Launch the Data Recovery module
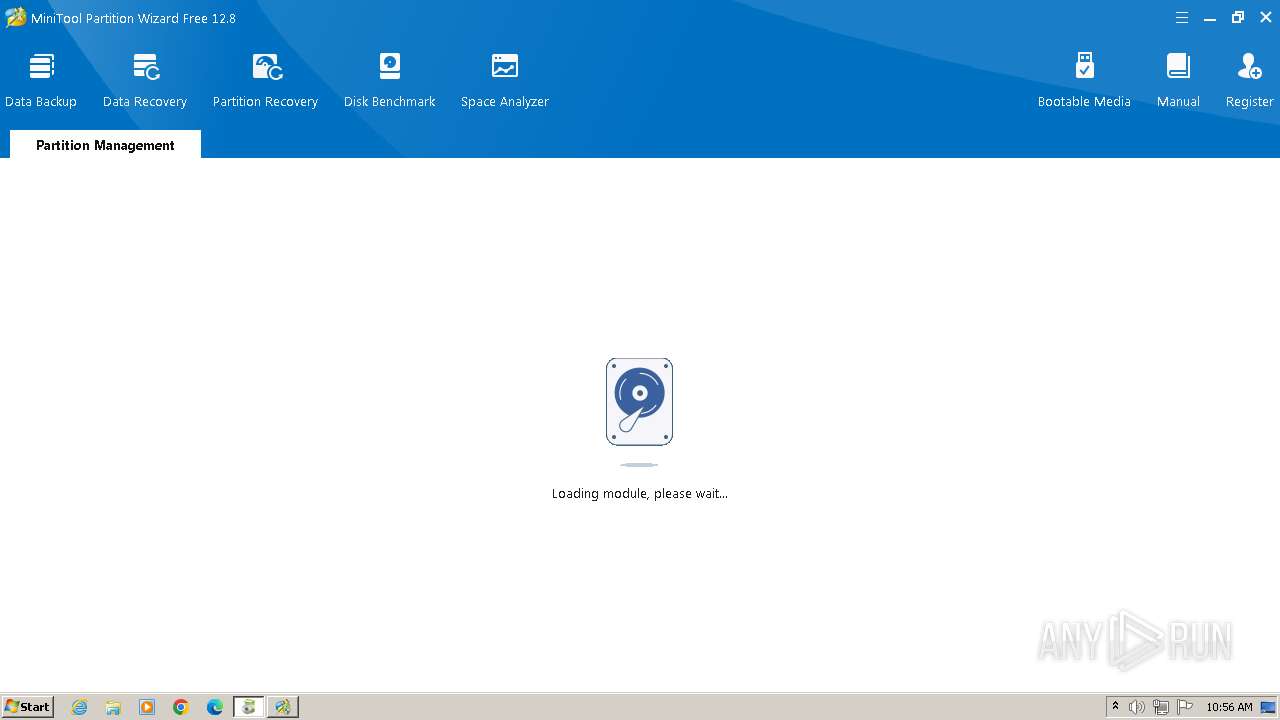 [x=145, y=81]
